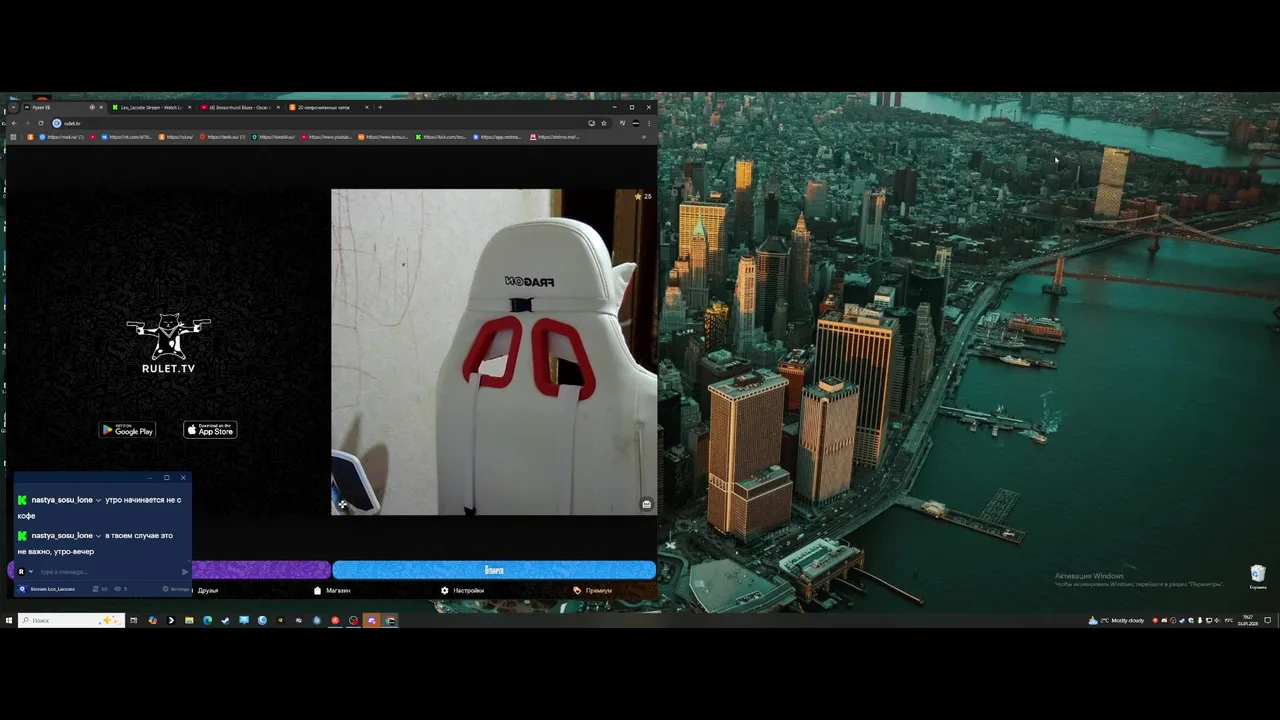1280x720 pixels.
Task: Go forward in the browser
Action: (27, 123)
